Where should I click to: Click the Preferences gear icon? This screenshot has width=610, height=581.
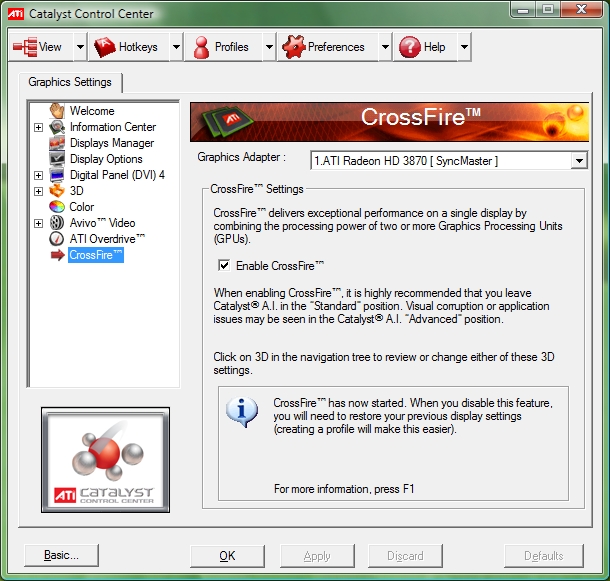293,47
